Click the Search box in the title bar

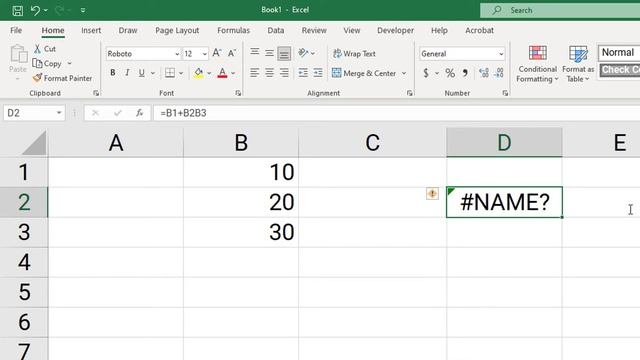(560, 10)
